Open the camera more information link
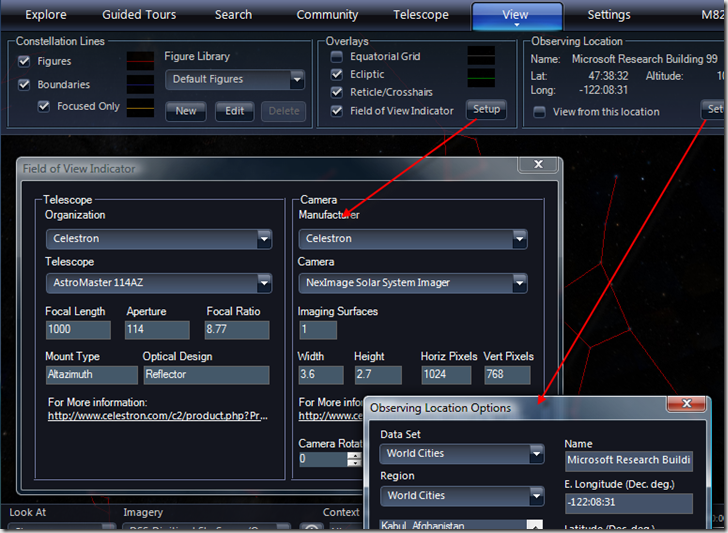 [331, 416]
